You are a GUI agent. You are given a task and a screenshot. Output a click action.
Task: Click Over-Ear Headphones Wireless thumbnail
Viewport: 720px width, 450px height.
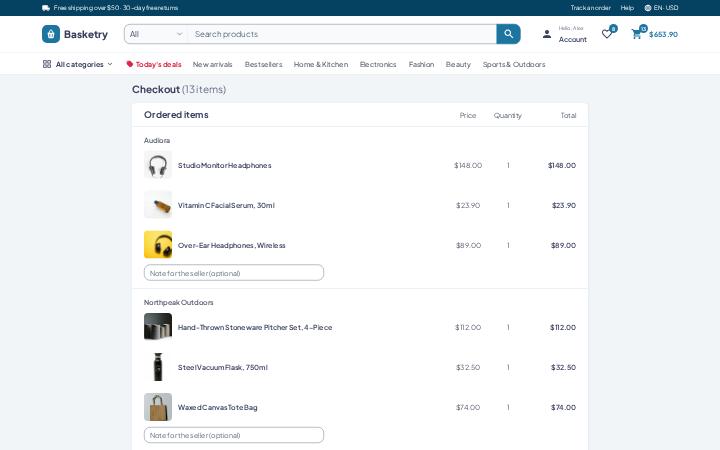coord(158,245)
